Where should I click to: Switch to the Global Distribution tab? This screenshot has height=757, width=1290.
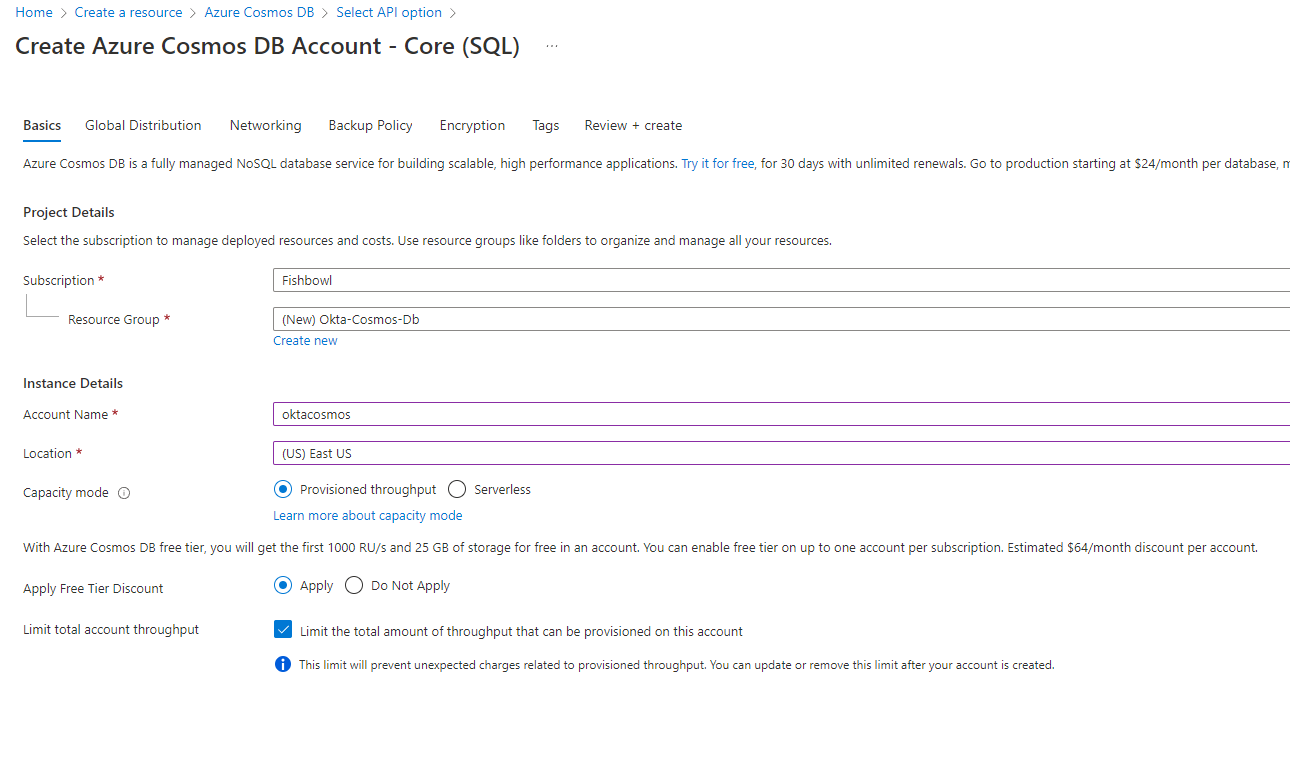(143, 126)
